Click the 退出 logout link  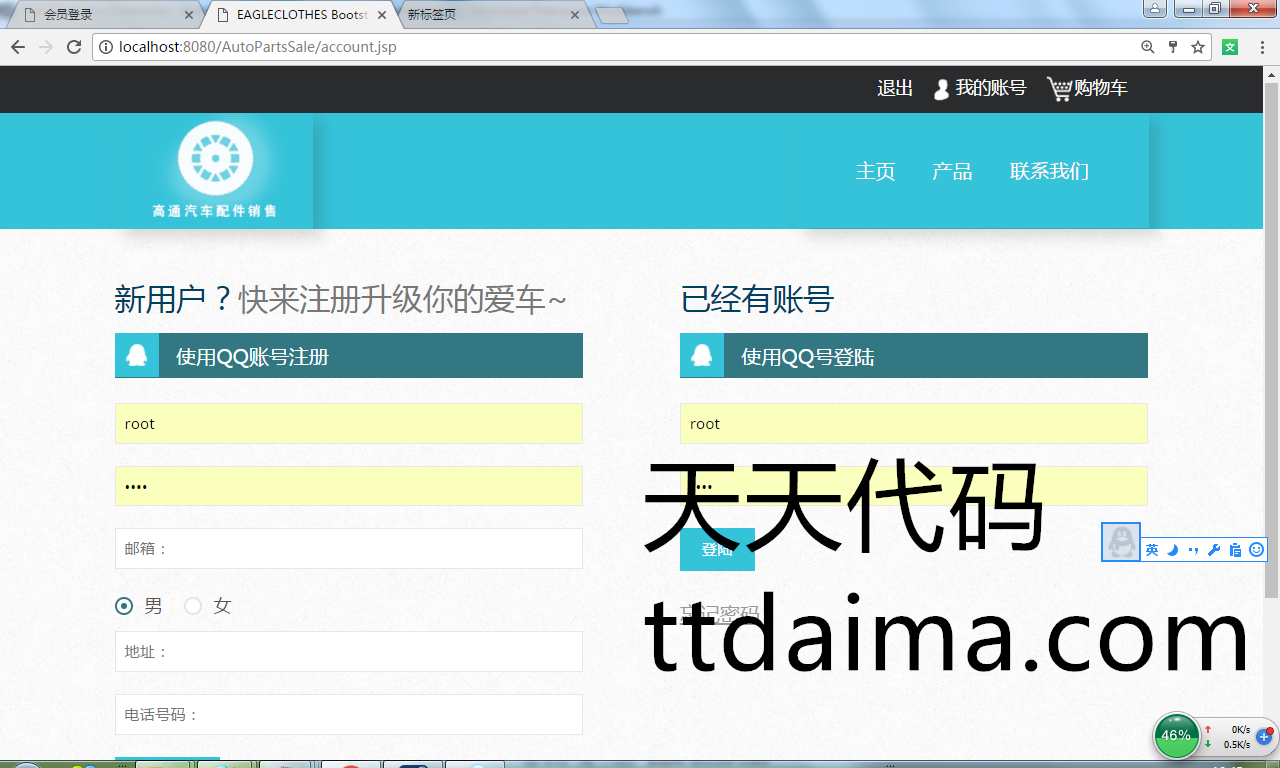(895, 89)
